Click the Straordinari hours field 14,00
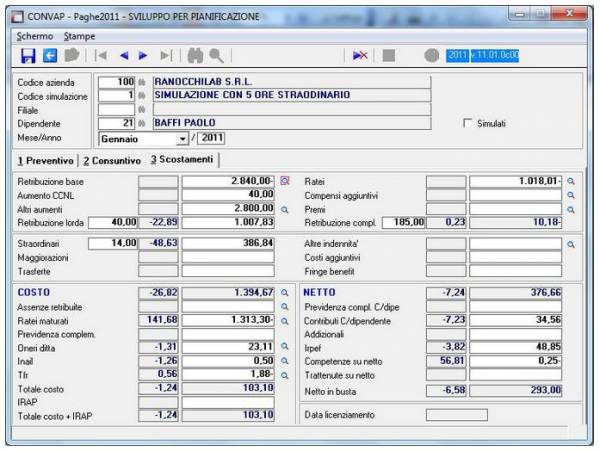 point(113,243)
